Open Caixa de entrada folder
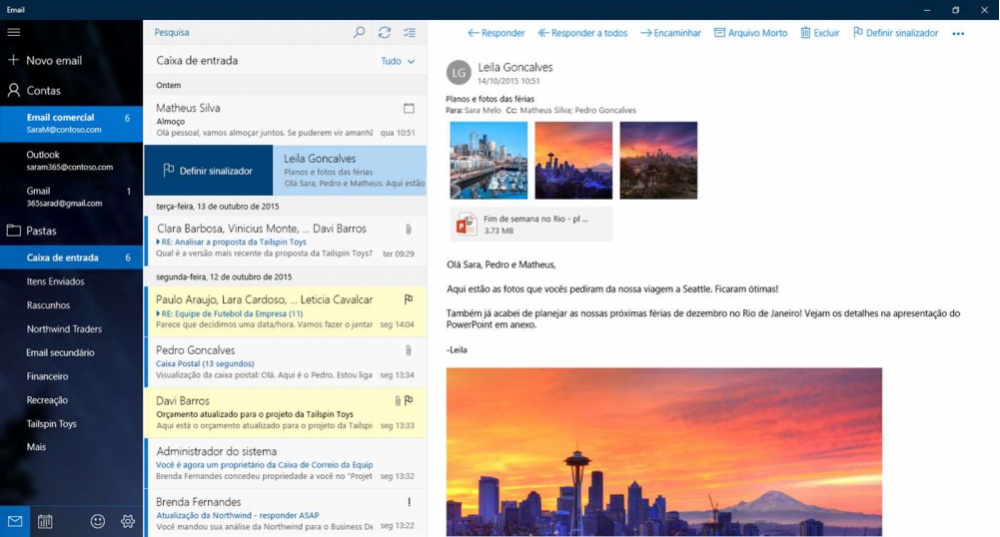 71,257
